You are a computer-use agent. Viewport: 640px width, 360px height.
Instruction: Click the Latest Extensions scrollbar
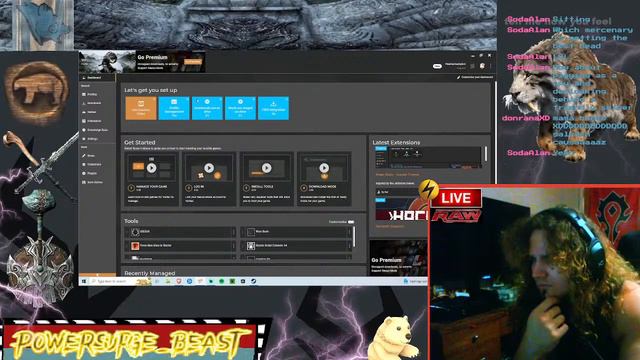(x=486, y=154)
